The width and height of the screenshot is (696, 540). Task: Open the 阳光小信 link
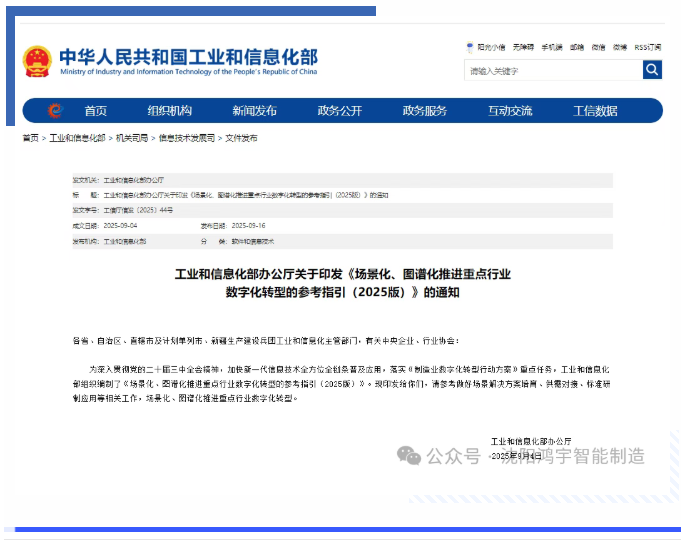coord(491,47)
